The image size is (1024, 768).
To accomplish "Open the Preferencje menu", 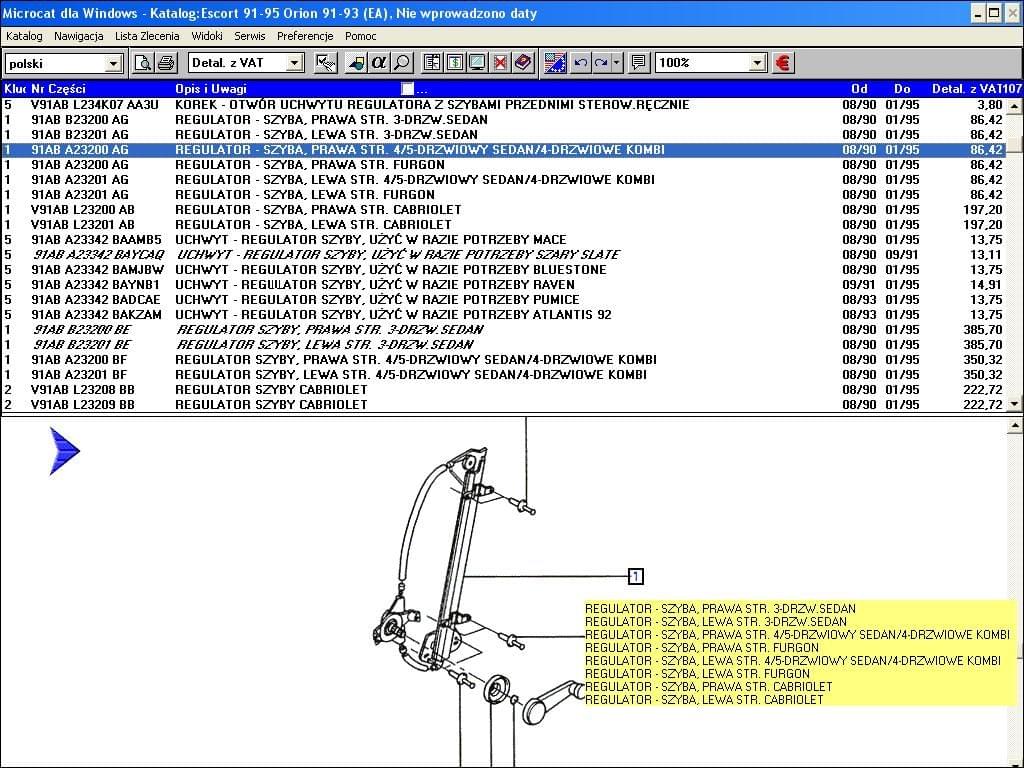I will [305, 36].
